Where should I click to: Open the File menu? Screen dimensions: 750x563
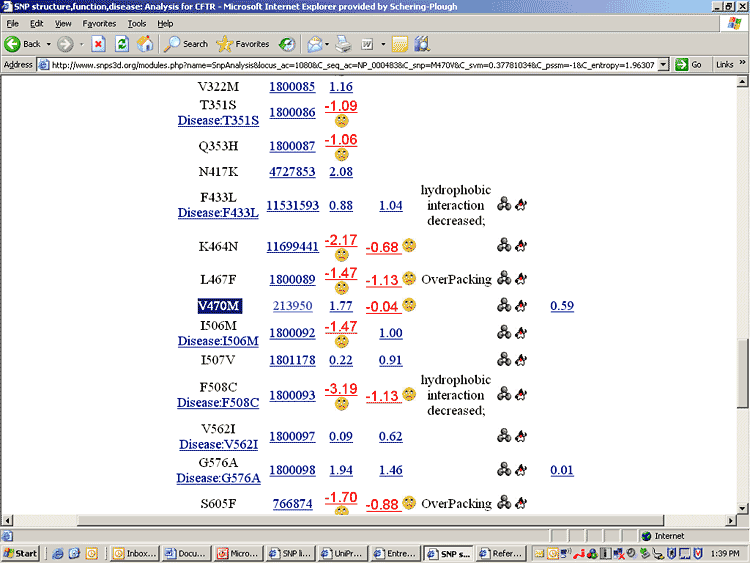coord(12,23)
